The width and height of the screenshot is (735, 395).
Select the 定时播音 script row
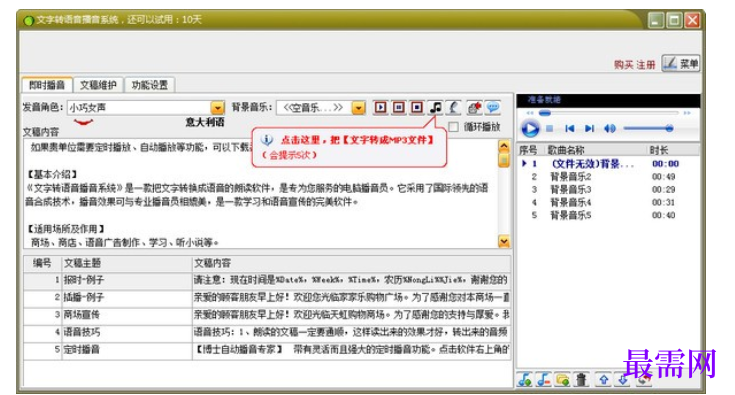coord(267,350)
